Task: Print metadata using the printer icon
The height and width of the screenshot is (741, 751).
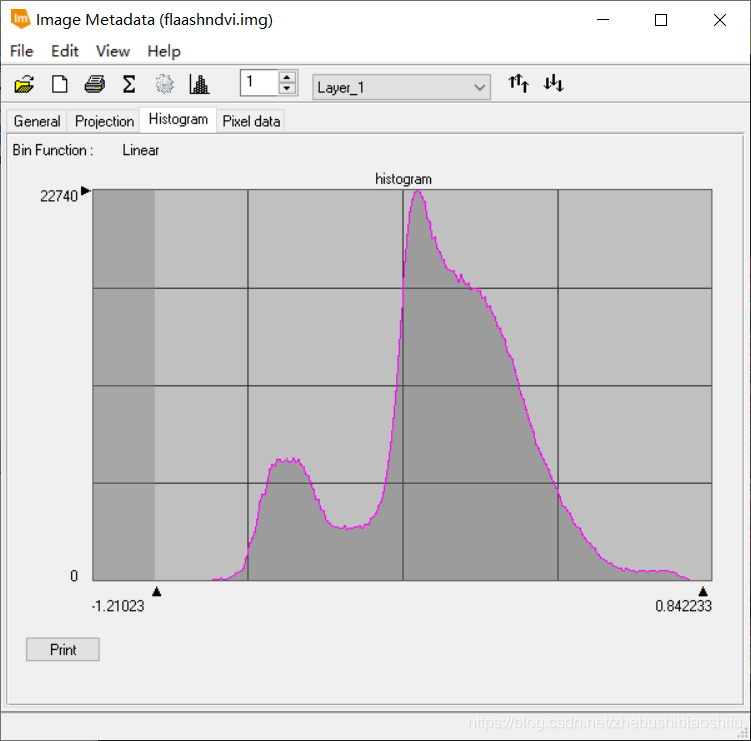Action: coord(95,85)
